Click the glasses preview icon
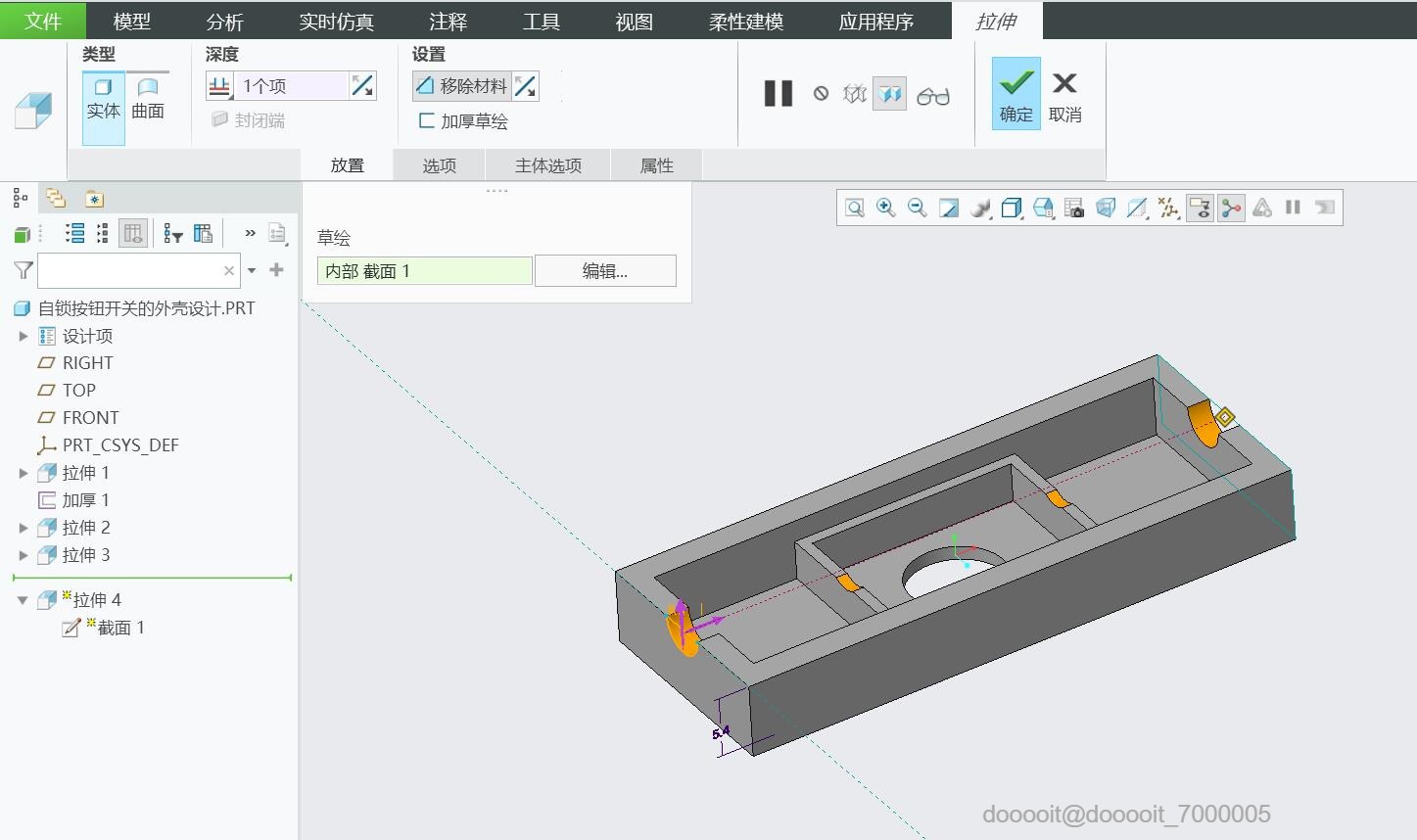Image resolution: width=1417 pixels, height=840 pixels. point(933,95)
